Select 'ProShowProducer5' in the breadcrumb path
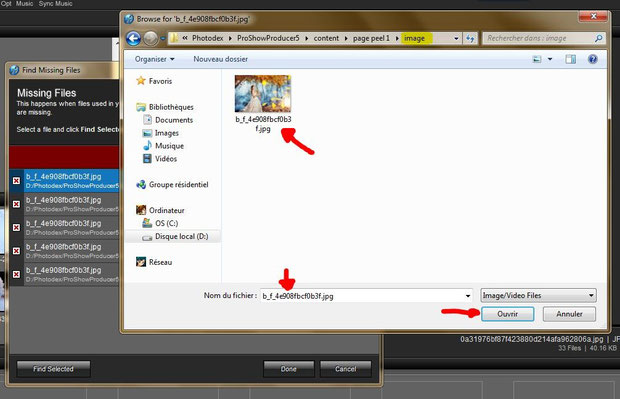620x399 pixels. pos(268,38)
